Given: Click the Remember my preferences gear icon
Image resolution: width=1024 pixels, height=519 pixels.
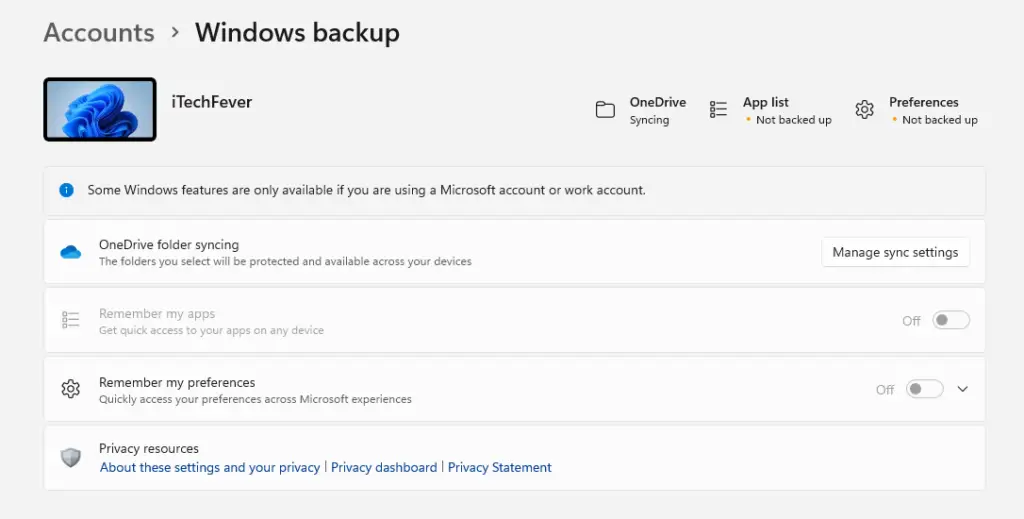Looking at the screenshot, I should coord(71,389).
